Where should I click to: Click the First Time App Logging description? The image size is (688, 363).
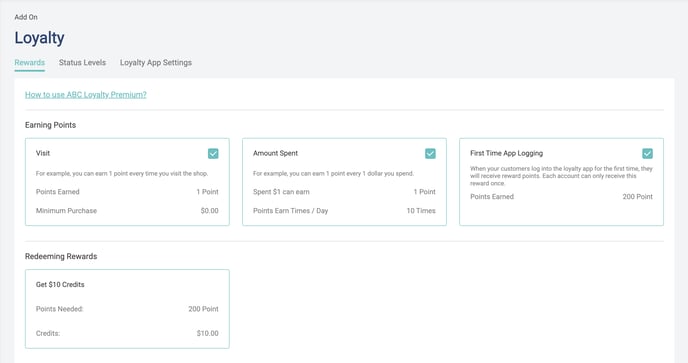point(561,176)
